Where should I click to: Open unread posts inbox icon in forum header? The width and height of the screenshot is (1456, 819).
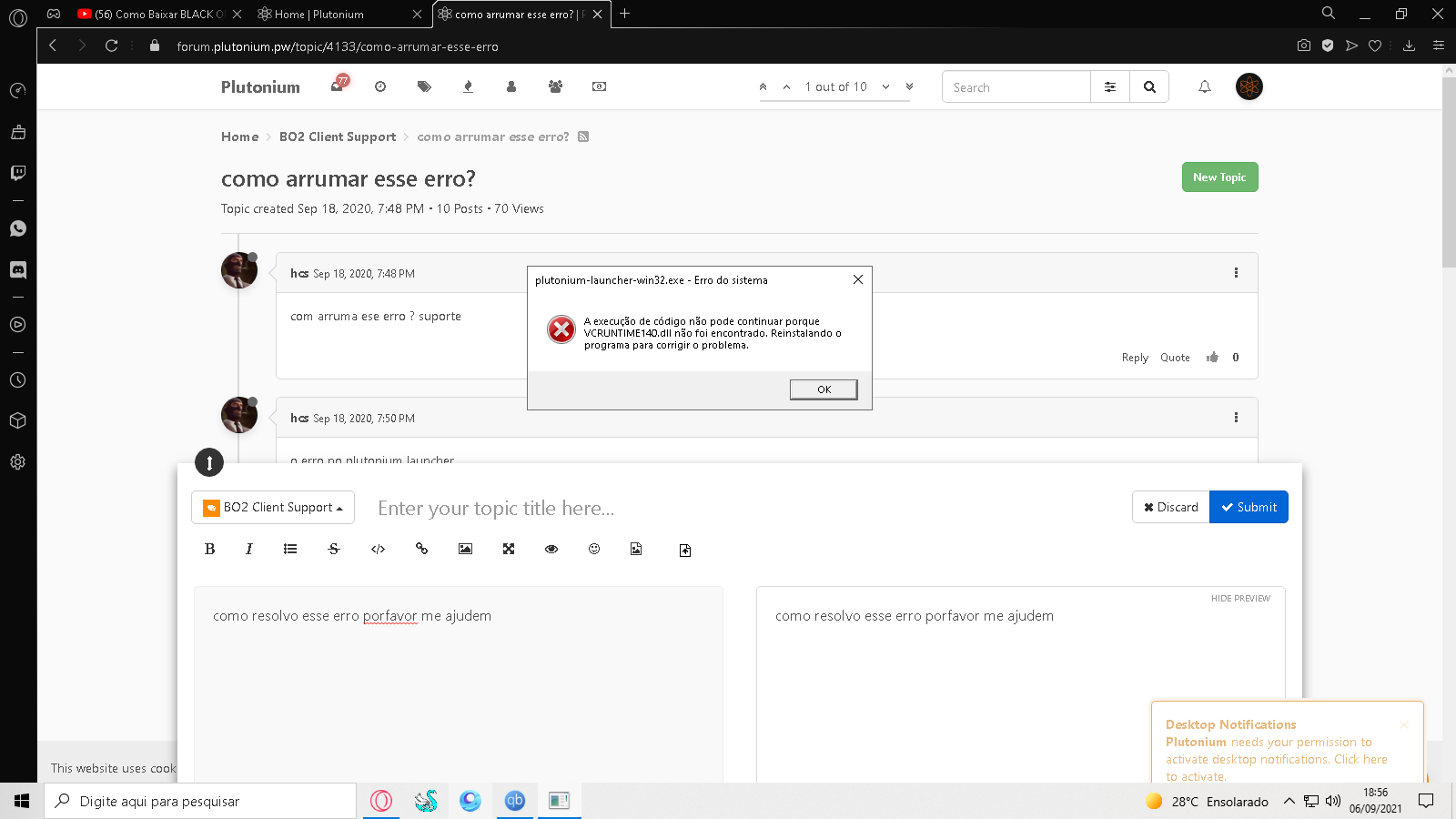point(339,85)
